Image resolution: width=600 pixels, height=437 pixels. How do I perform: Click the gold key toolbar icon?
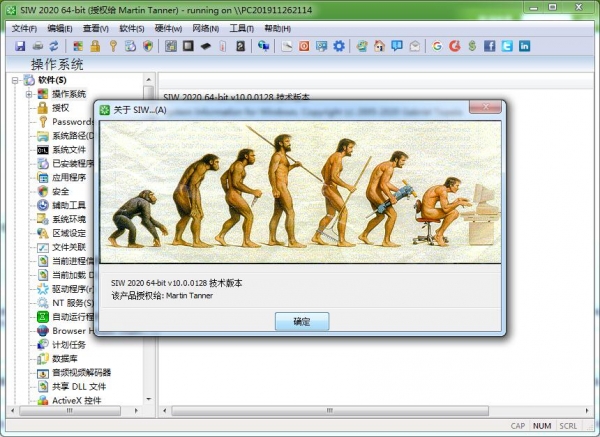(x=113, y=46)
